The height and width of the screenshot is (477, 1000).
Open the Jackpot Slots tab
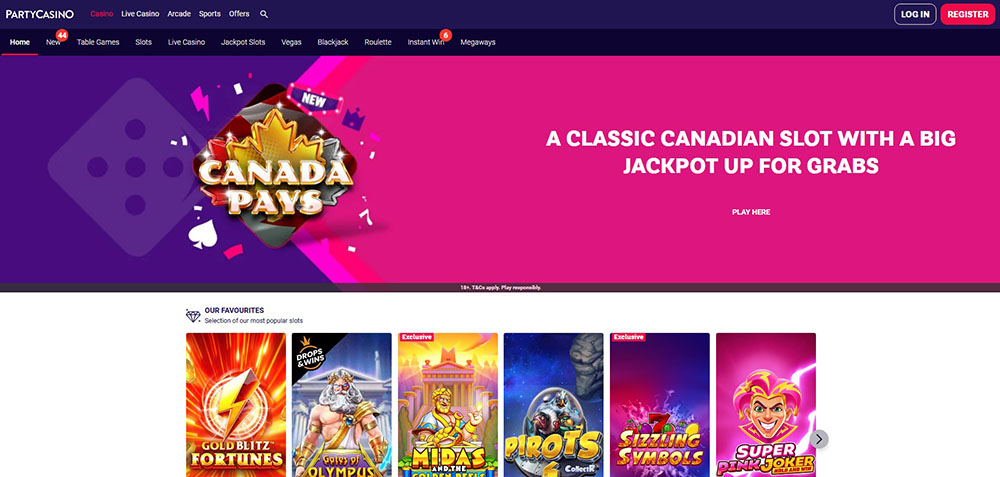(243, 42)
